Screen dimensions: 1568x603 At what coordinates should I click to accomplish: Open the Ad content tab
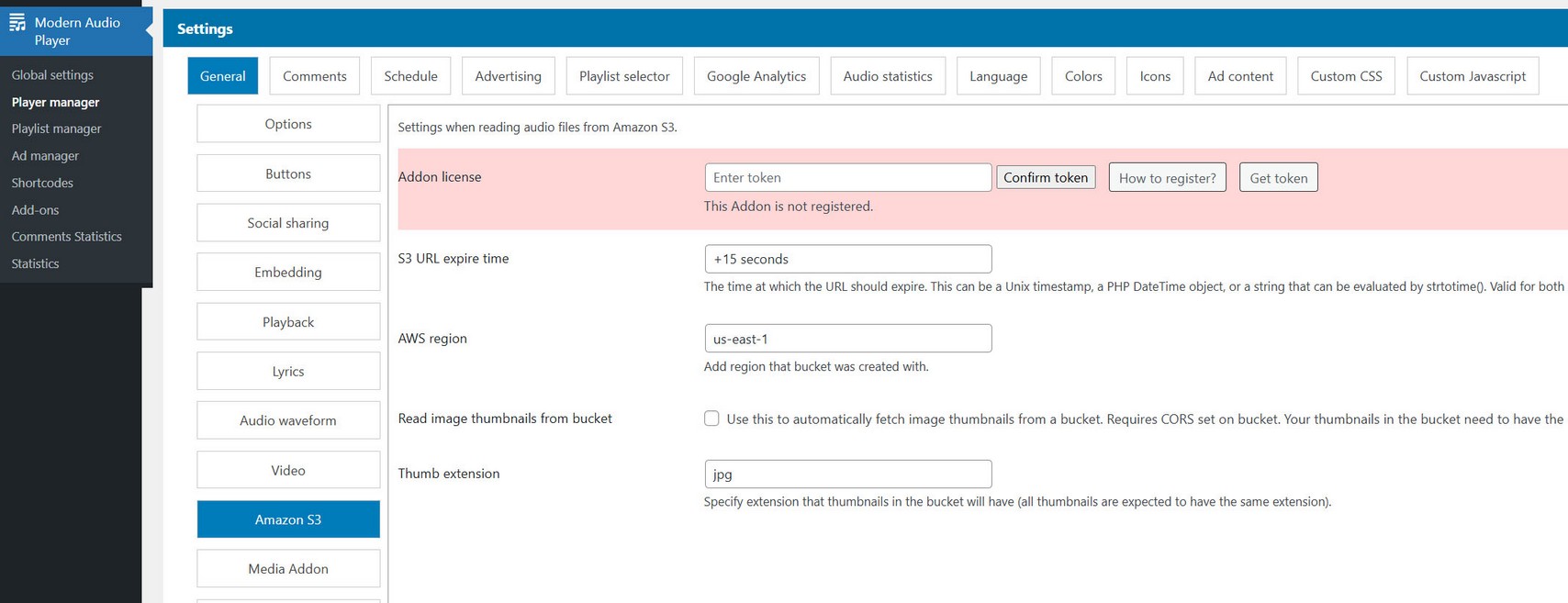pyautogui.click(x=1240, y=76)
